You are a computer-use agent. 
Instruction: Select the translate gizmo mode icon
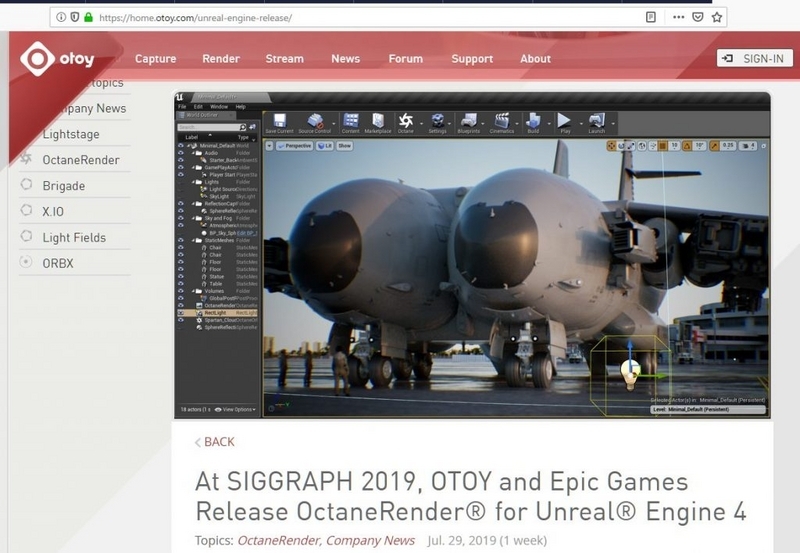click(611, 146)
